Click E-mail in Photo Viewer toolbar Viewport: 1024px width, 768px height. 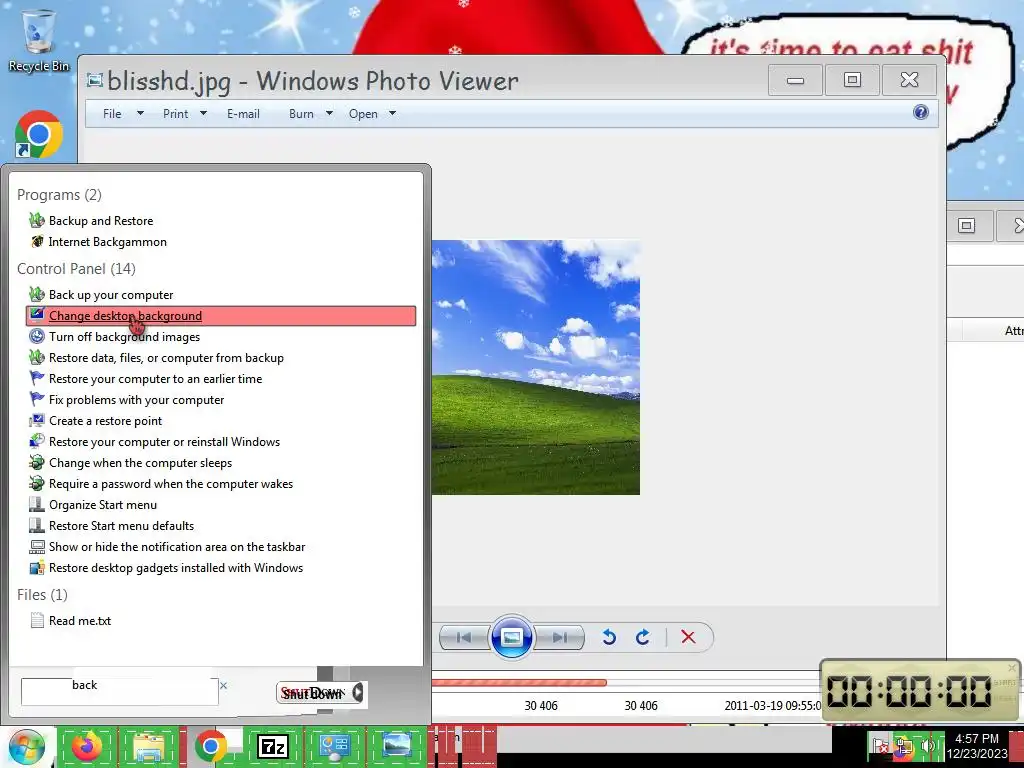click(243, 114)
